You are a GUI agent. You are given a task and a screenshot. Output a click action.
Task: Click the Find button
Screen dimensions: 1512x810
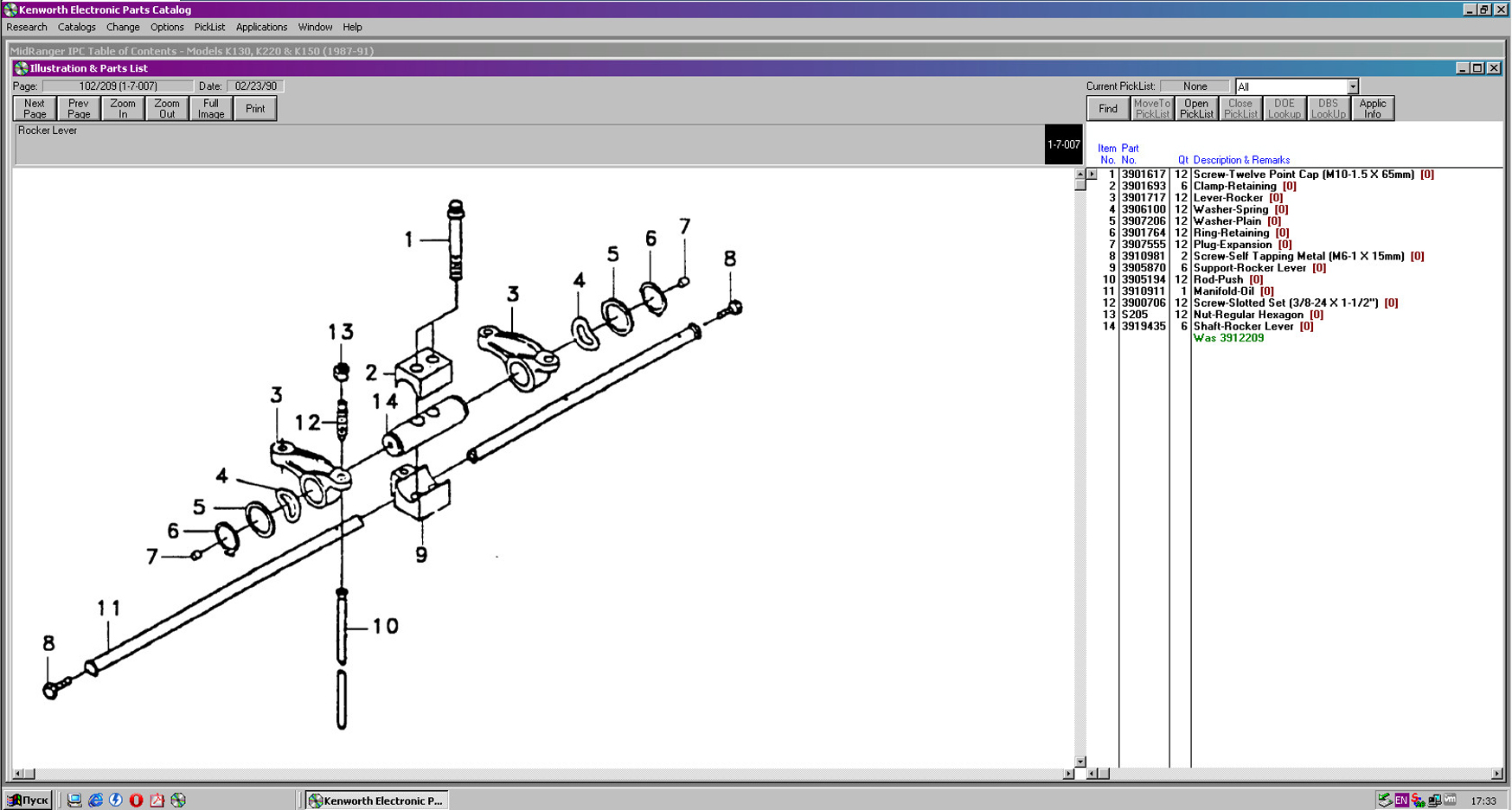tap(1108, 109)
